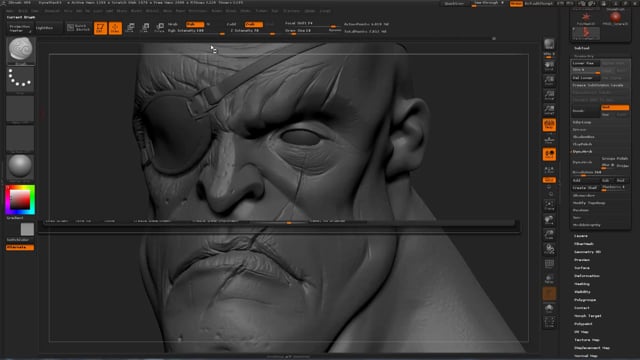Toggle the orange Smt option beside Divide
This screenshot has height=360, width=640.
[615, 108]
